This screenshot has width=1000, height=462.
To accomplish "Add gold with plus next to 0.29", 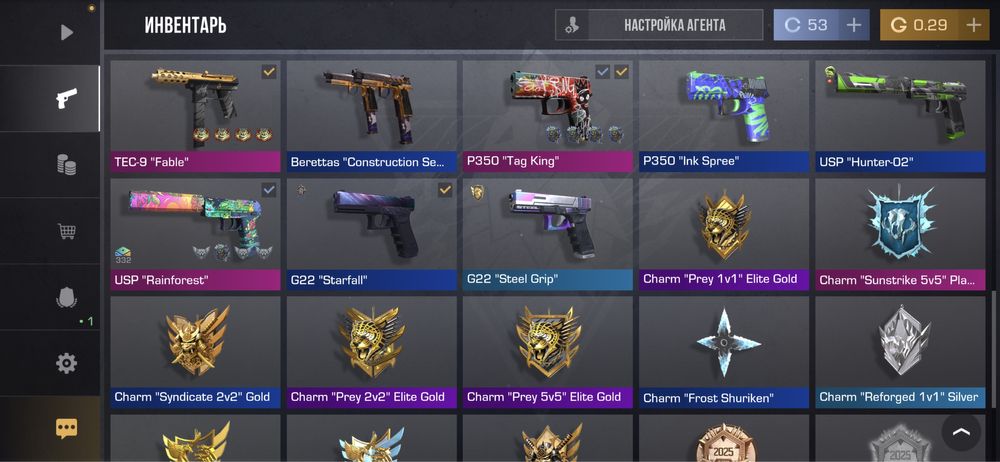I will click(x=973, y=26).
